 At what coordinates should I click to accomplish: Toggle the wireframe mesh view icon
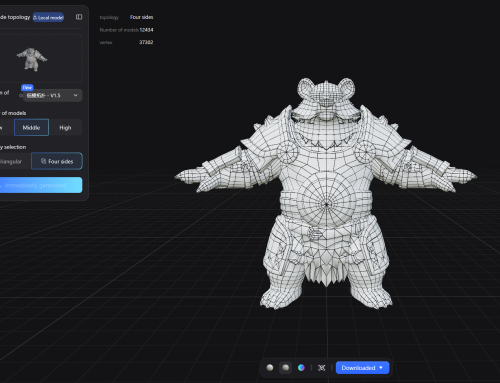321,368
